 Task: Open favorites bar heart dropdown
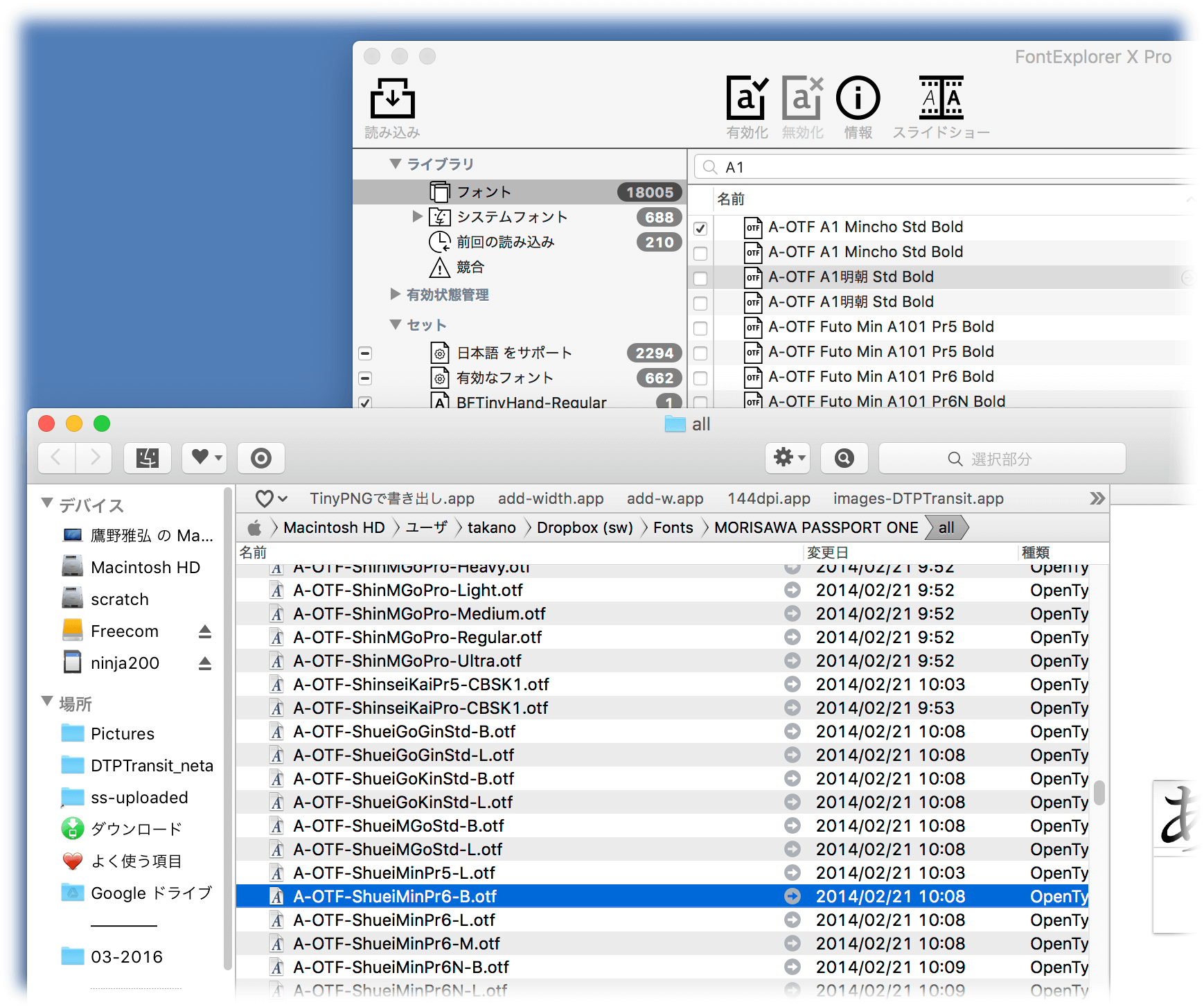[x=271, y=498]
